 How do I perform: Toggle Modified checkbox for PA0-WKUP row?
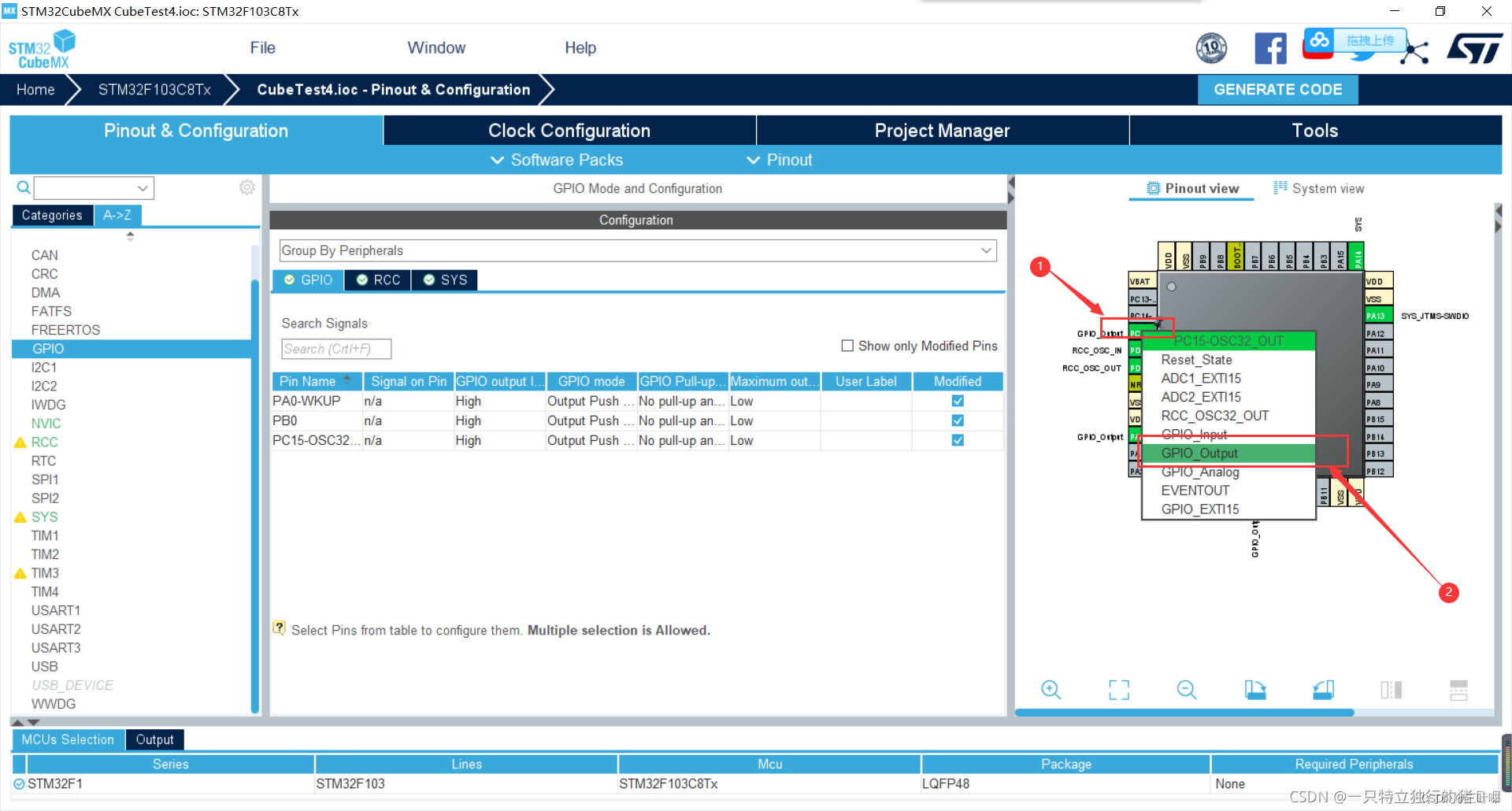click(958, 401)
